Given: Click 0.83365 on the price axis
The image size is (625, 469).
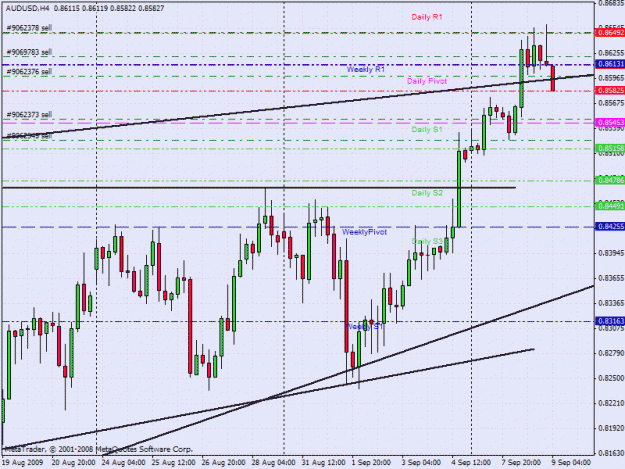Looking at the screenshot, I should click(x=611, y=303).
